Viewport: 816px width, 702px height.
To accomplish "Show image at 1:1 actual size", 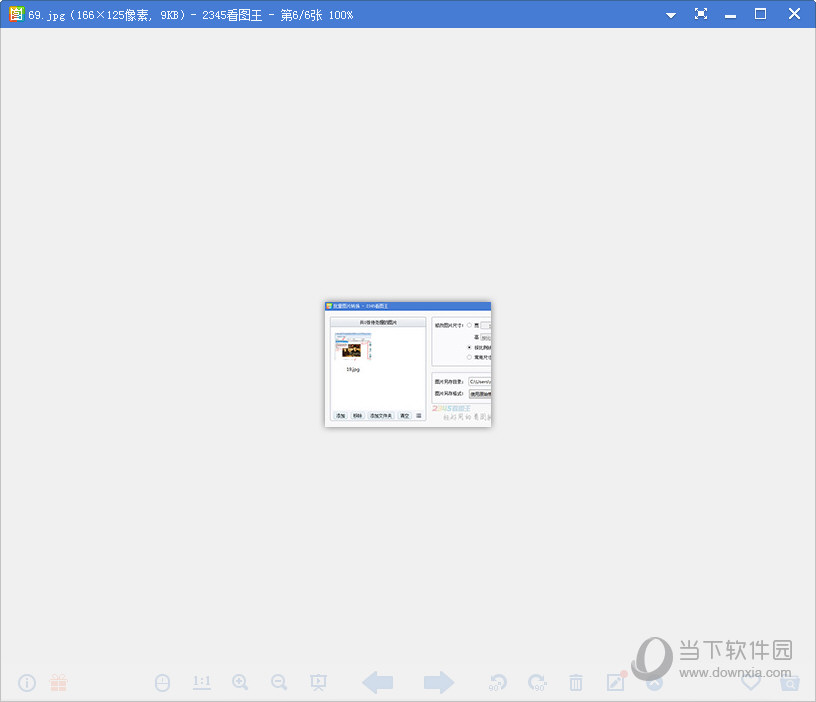I will 201,683.
